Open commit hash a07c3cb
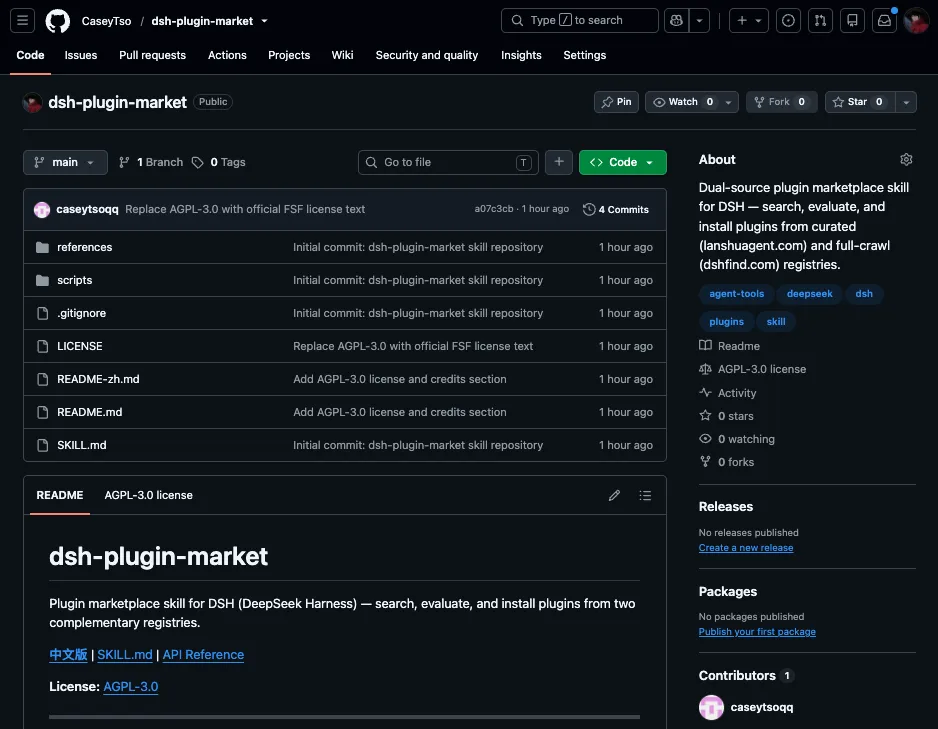This screenshot has width=938, height=729. 494,209
